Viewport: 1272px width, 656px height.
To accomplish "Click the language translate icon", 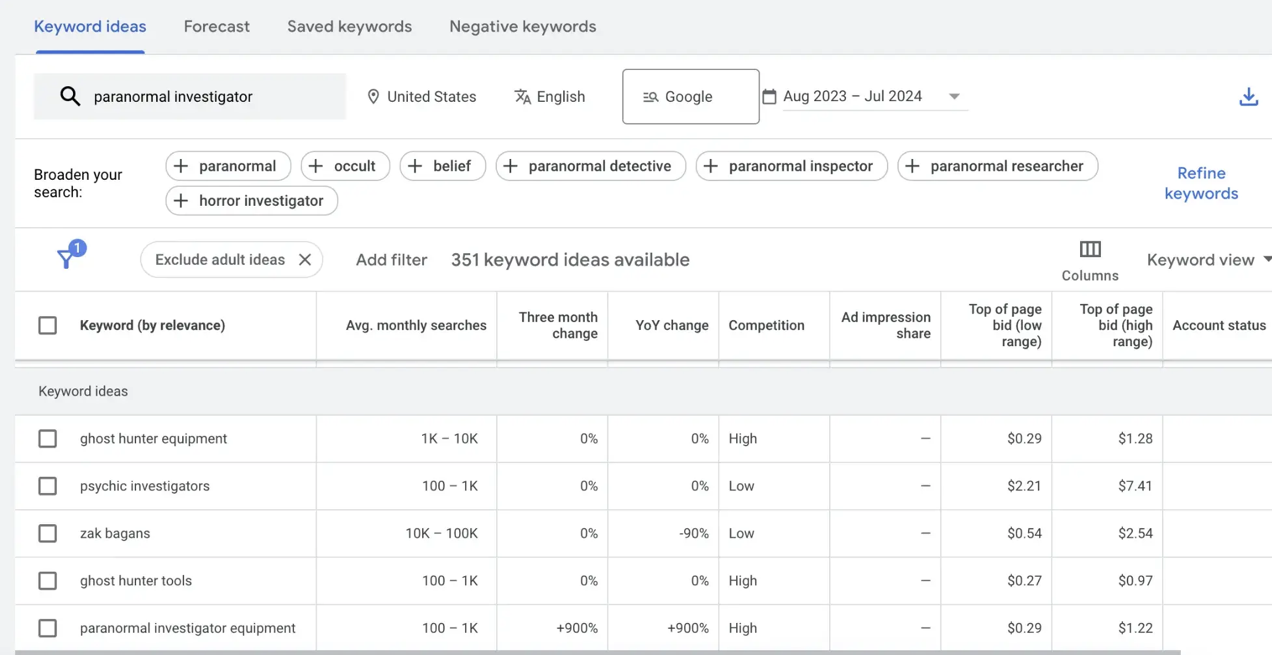I will [x=522, y=97].
